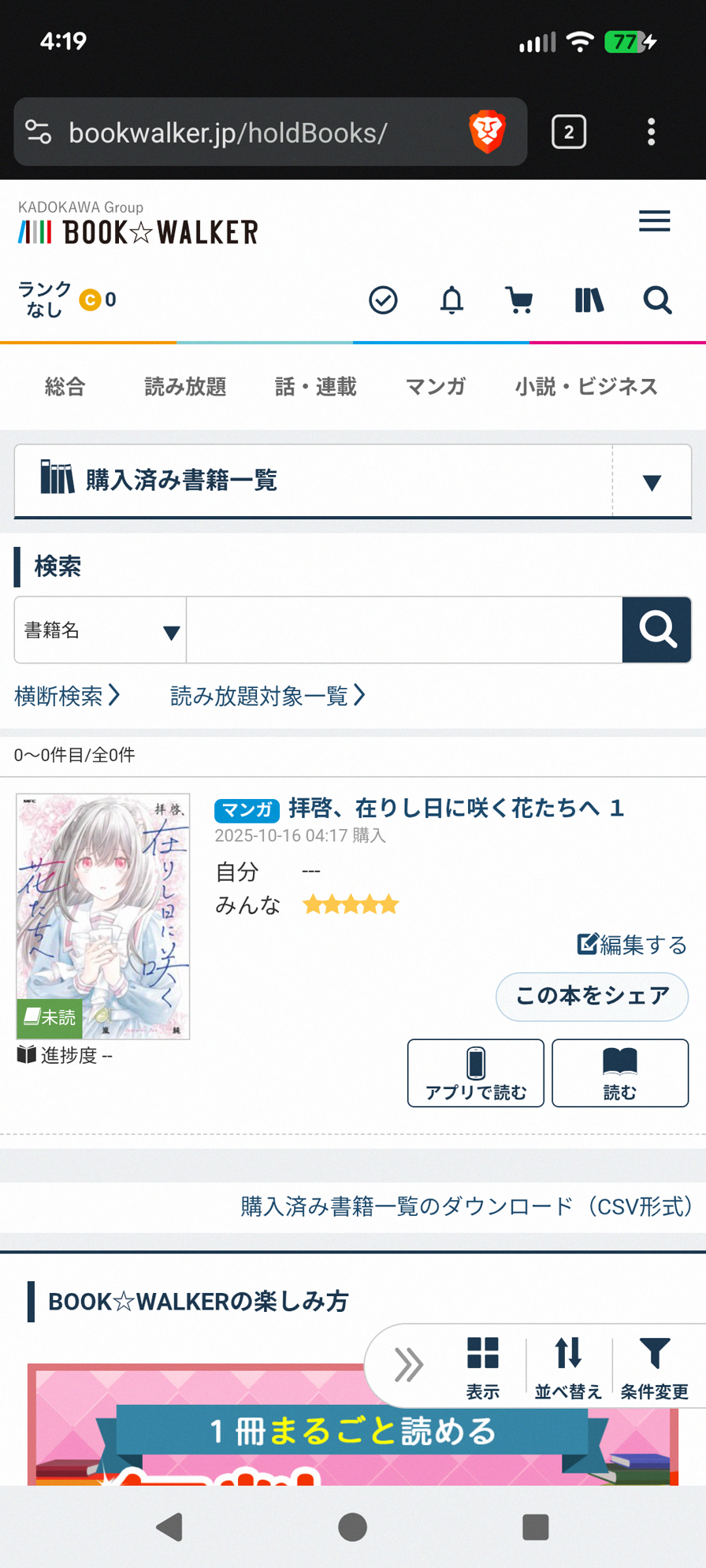Open the 条件変更 filter icon
Screen dimensions: 706x1568
tap(655, 1368)
